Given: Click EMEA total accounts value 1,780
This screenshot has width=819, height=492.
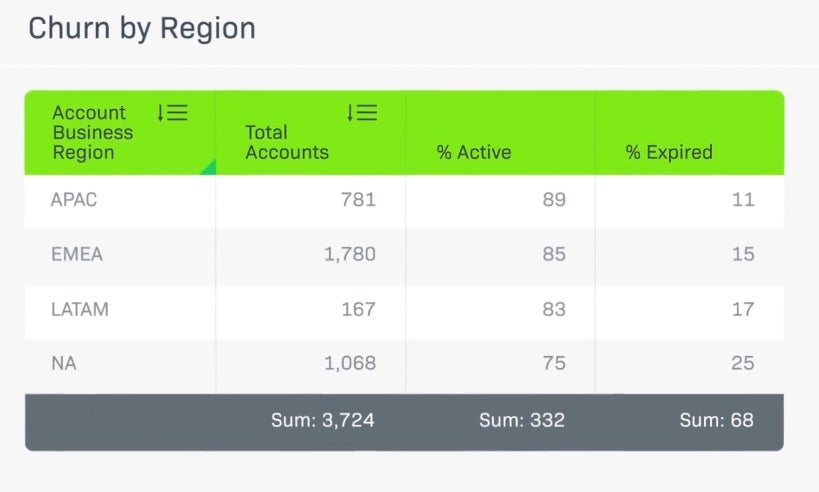Looking at the screenshot, I should tap(349, 255).
